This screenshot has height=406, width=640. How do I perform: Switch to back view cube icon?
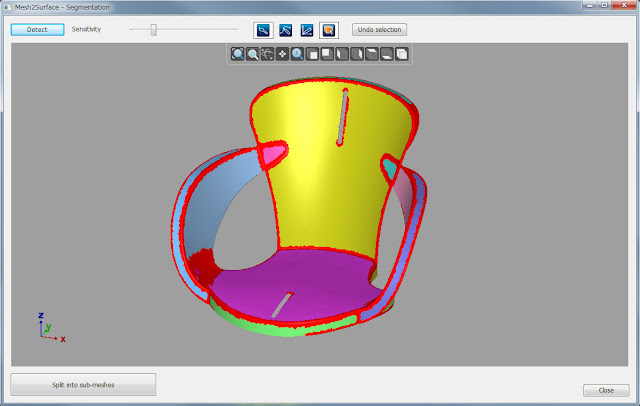pos(327,54)
